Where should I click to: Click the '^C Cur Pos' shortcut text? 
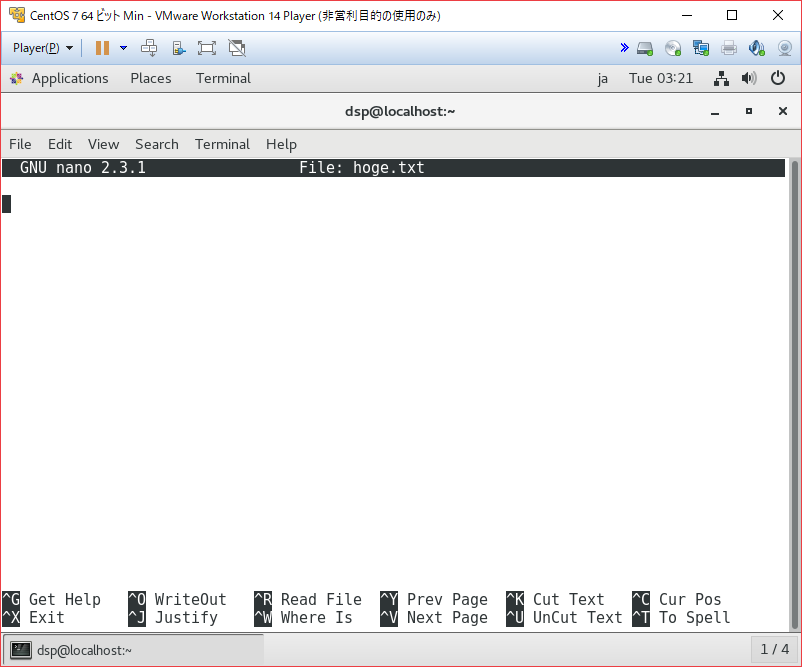pos(677,599)
